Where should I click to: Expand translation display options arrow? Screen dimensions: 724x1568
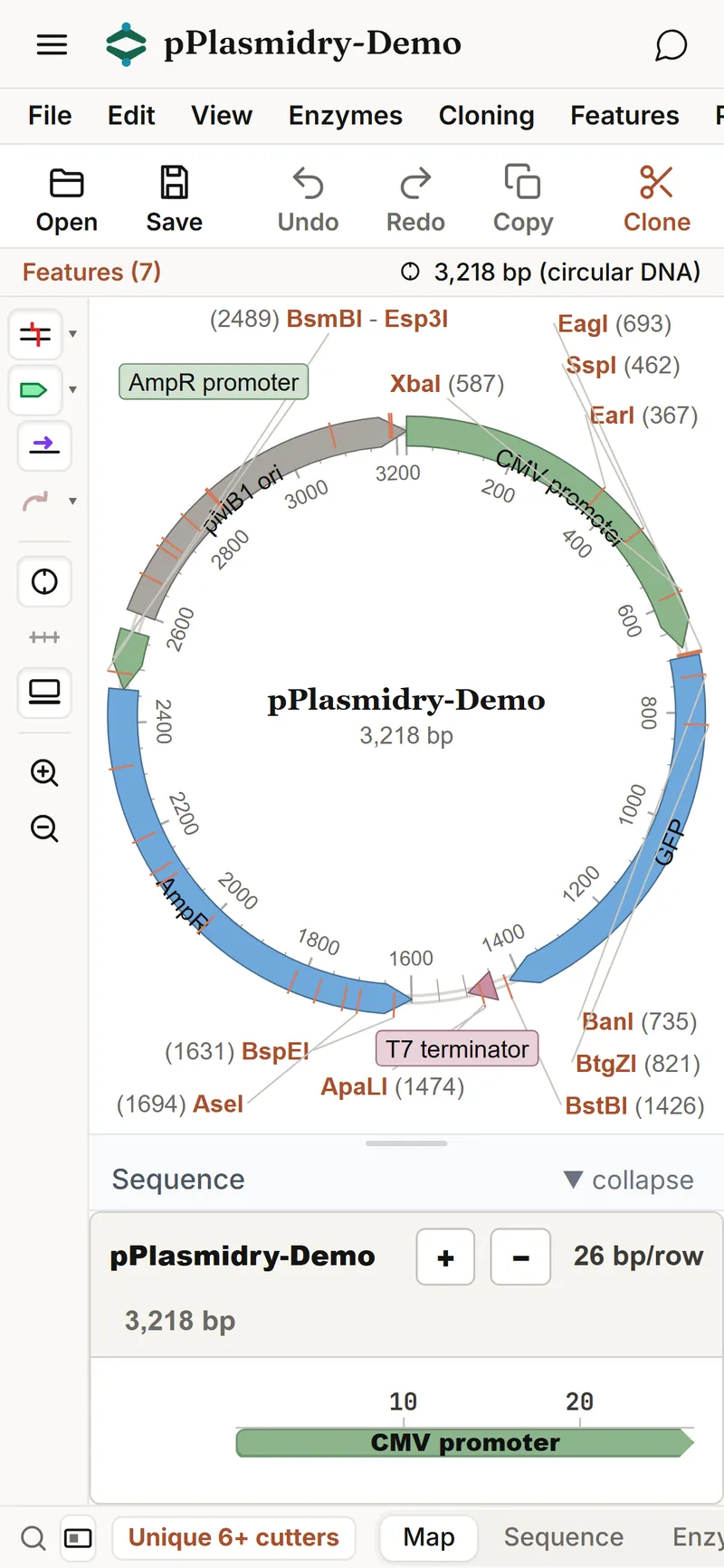pyautogui.click(x=73, y=501)
